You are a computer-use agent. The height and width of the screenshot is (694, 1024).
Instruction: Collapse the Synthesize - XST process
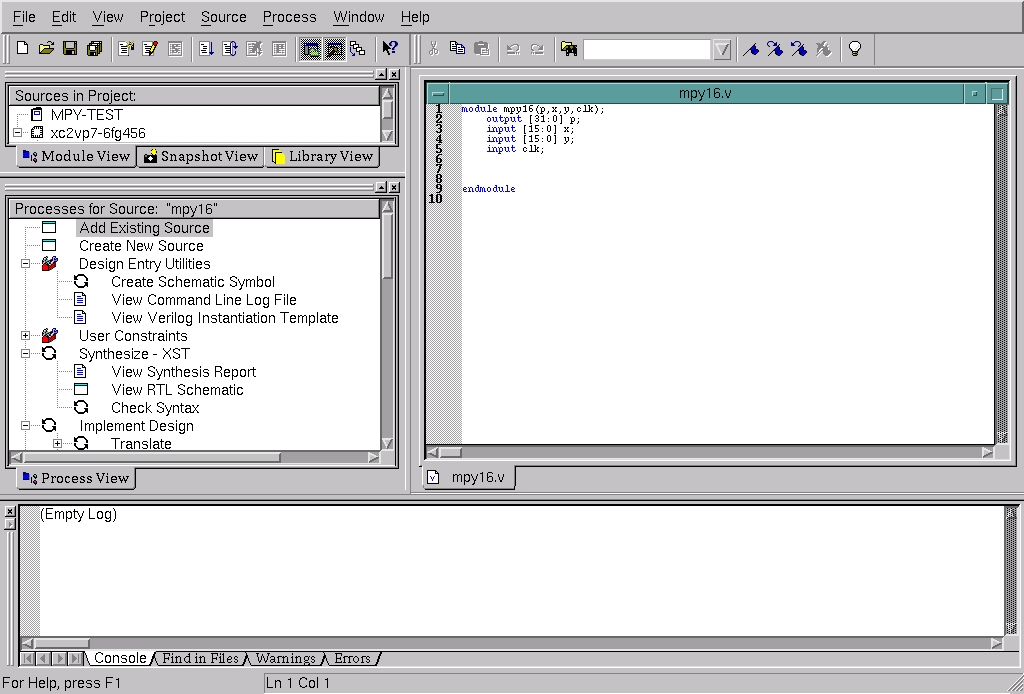click(x=28, y=353)
